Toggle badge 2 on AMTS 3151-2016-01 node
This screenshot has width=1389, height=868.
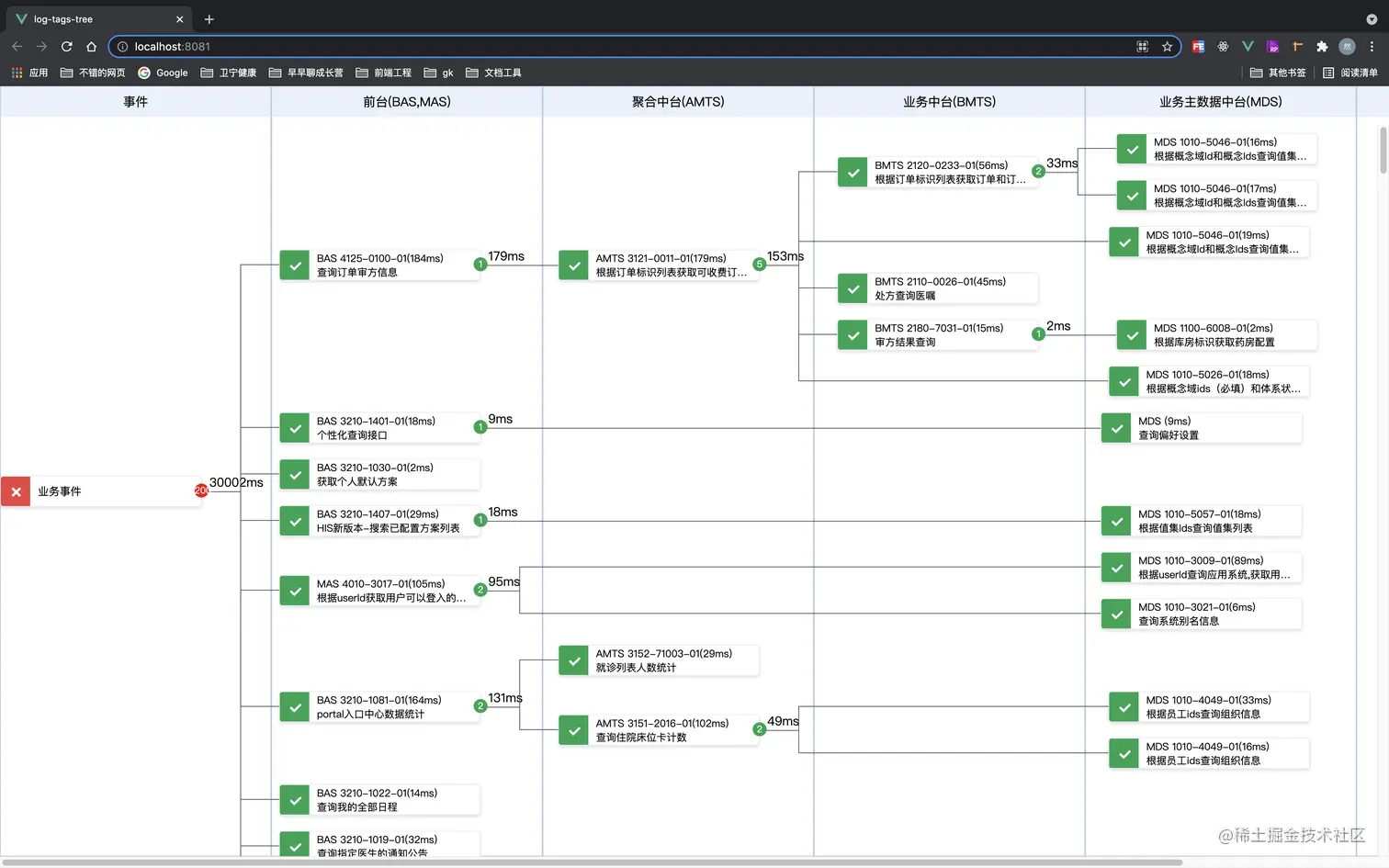(759, 729)
